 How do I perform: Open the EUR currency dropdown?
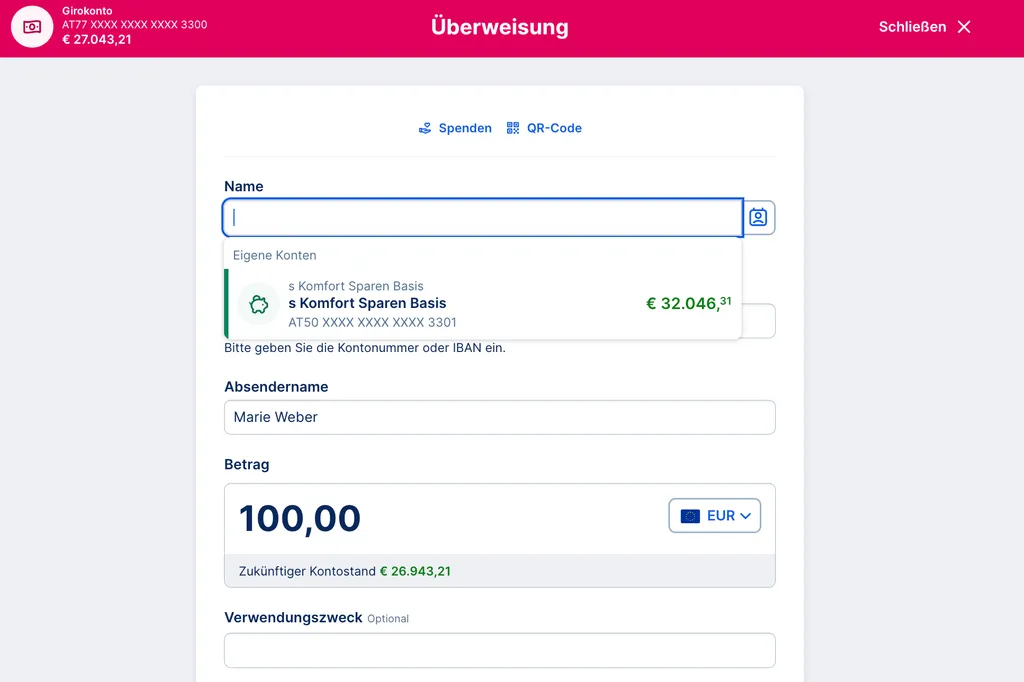[x=714, y=515]
